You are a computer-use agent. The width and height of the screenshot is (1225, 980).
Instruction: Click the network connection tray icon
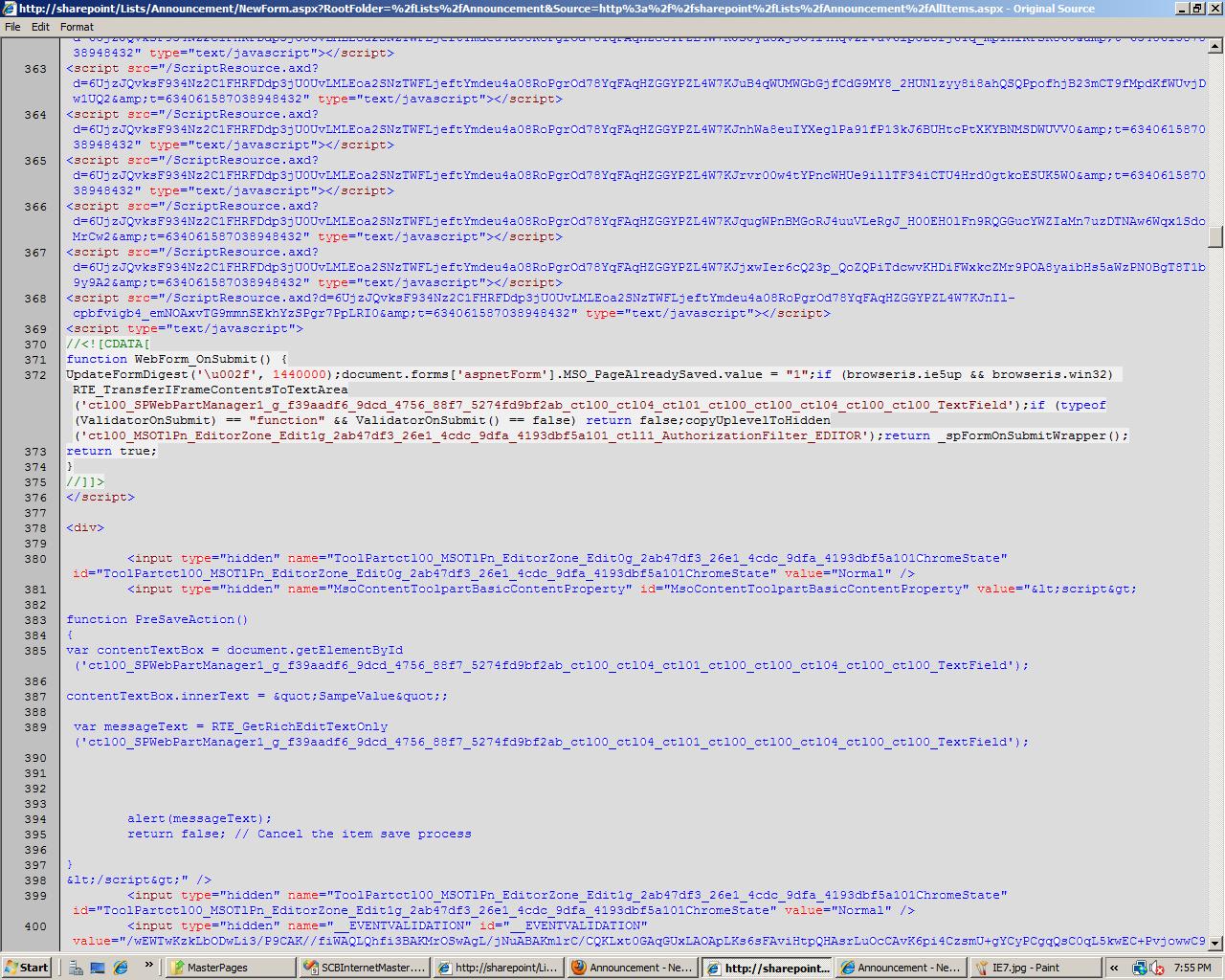click(1139, 968)
